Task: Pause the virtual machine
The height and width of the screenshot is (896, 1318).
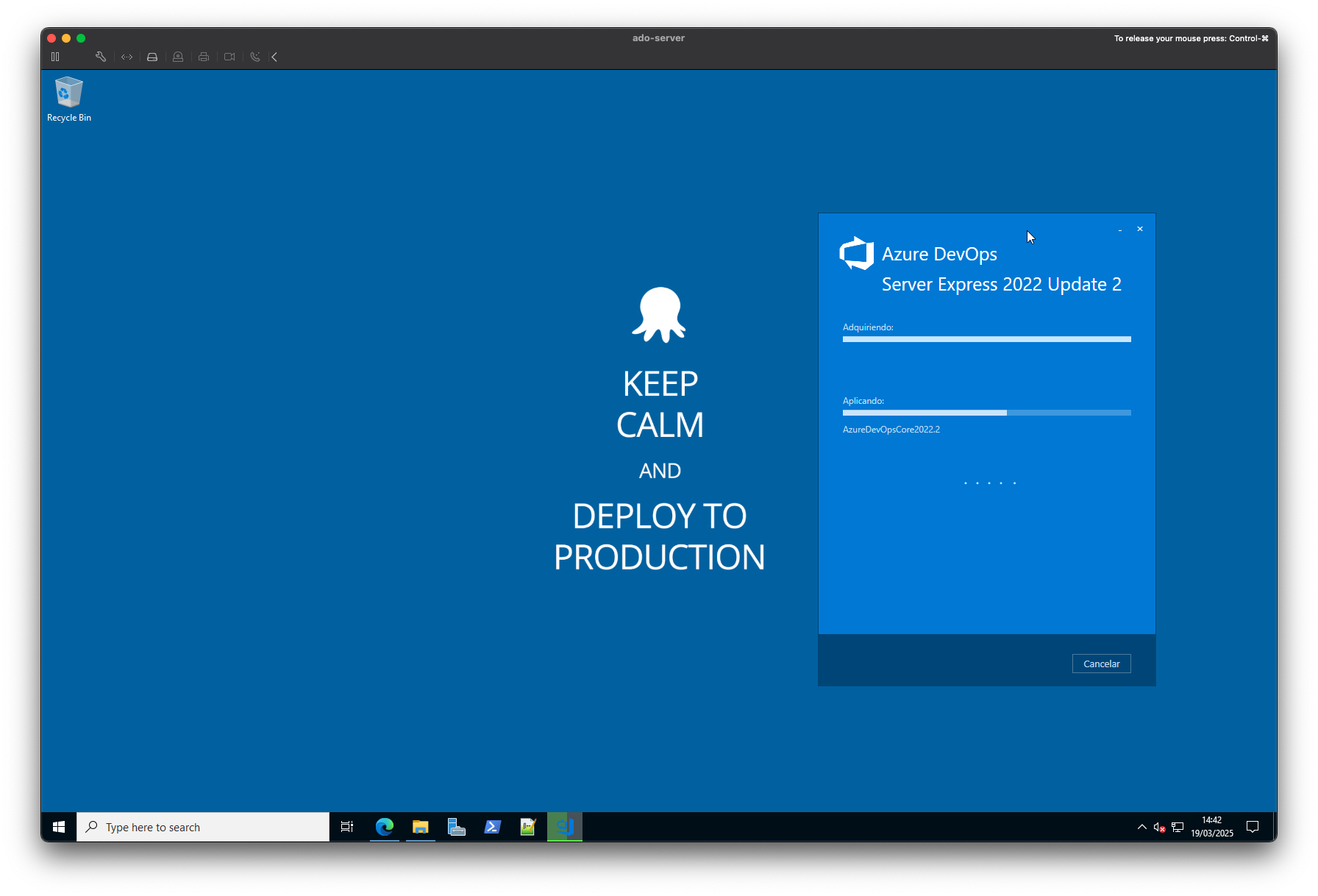Action: pyautogui.click(x=54, y=57)
